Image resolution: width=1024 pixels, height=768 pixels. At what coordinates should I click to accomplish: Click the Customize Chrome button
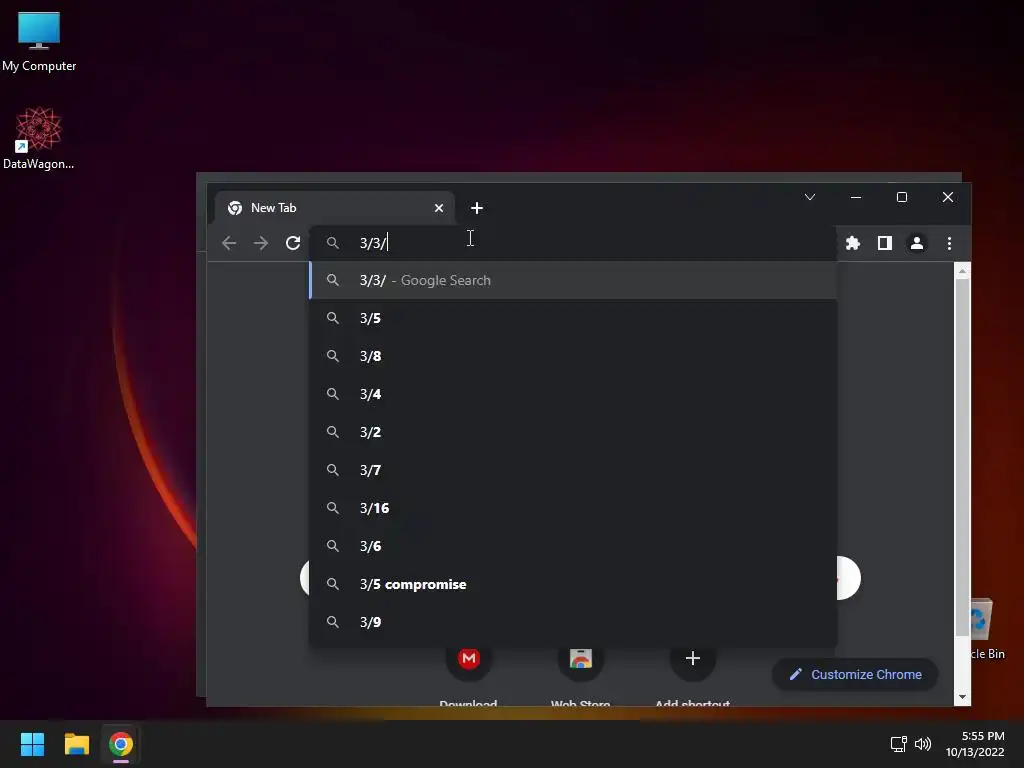(855, 675)
